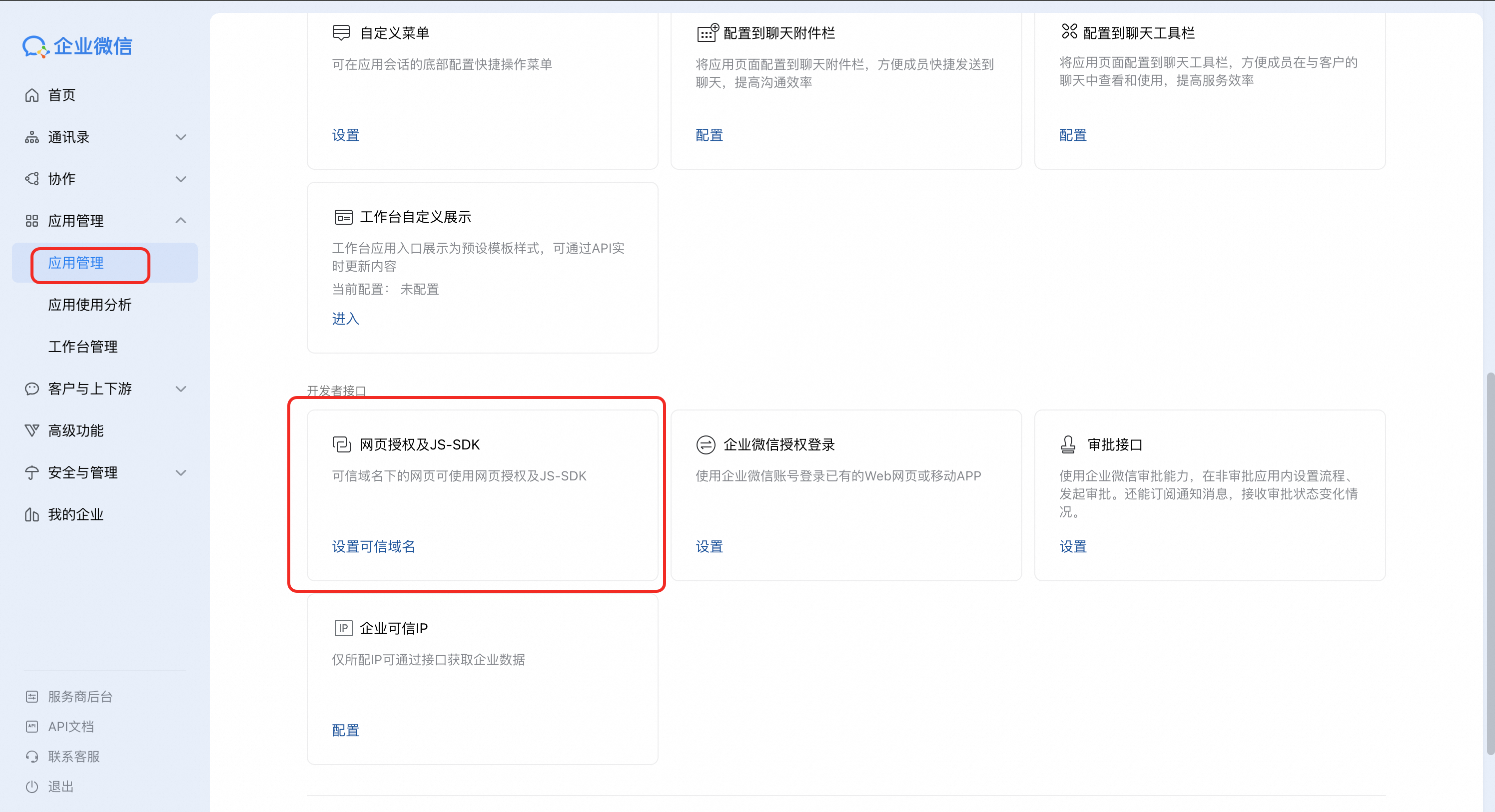
Task: Collapse the 应用管理 sidebar section
Action: [x=180, y=220]
